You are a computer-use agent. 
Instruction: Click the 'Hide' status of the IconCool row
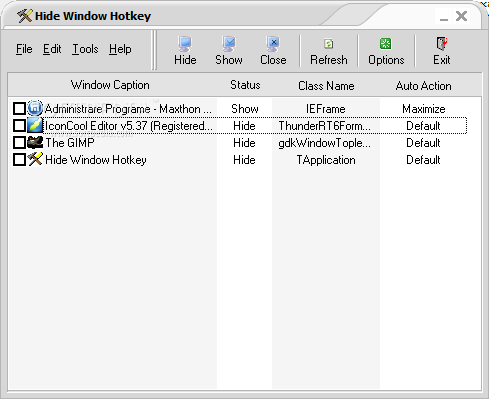point(244,126)
